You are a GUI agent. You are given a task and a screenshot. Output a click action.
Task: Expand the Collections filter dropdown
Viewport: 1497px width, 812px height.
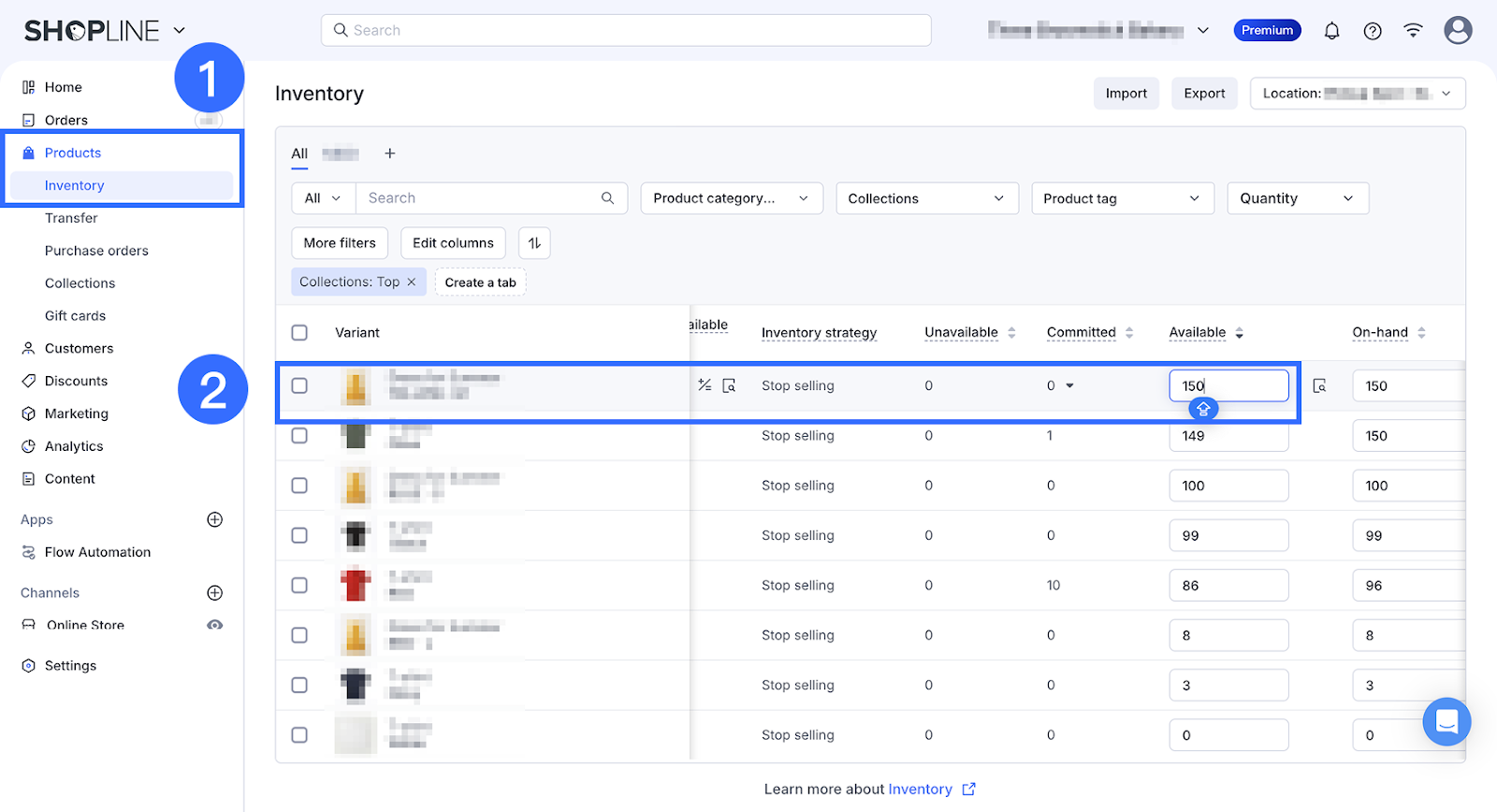coord(926,198)
